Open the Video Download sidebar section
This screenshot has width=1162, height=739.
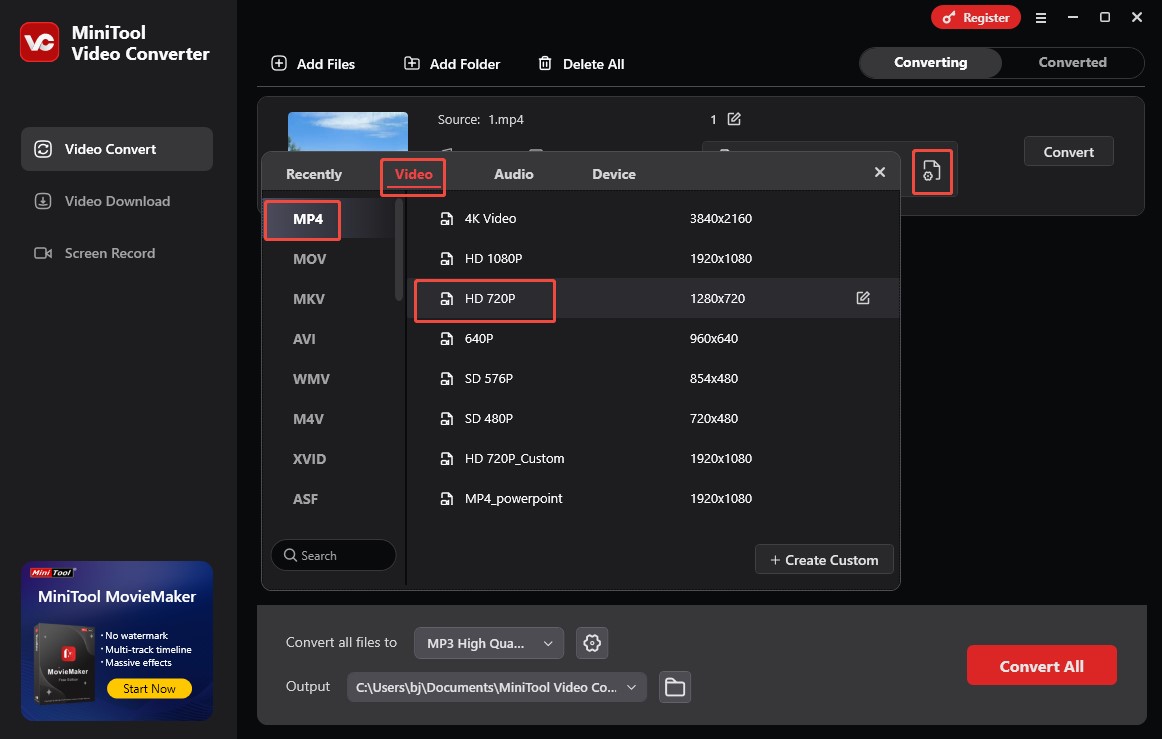click(117, 201)
